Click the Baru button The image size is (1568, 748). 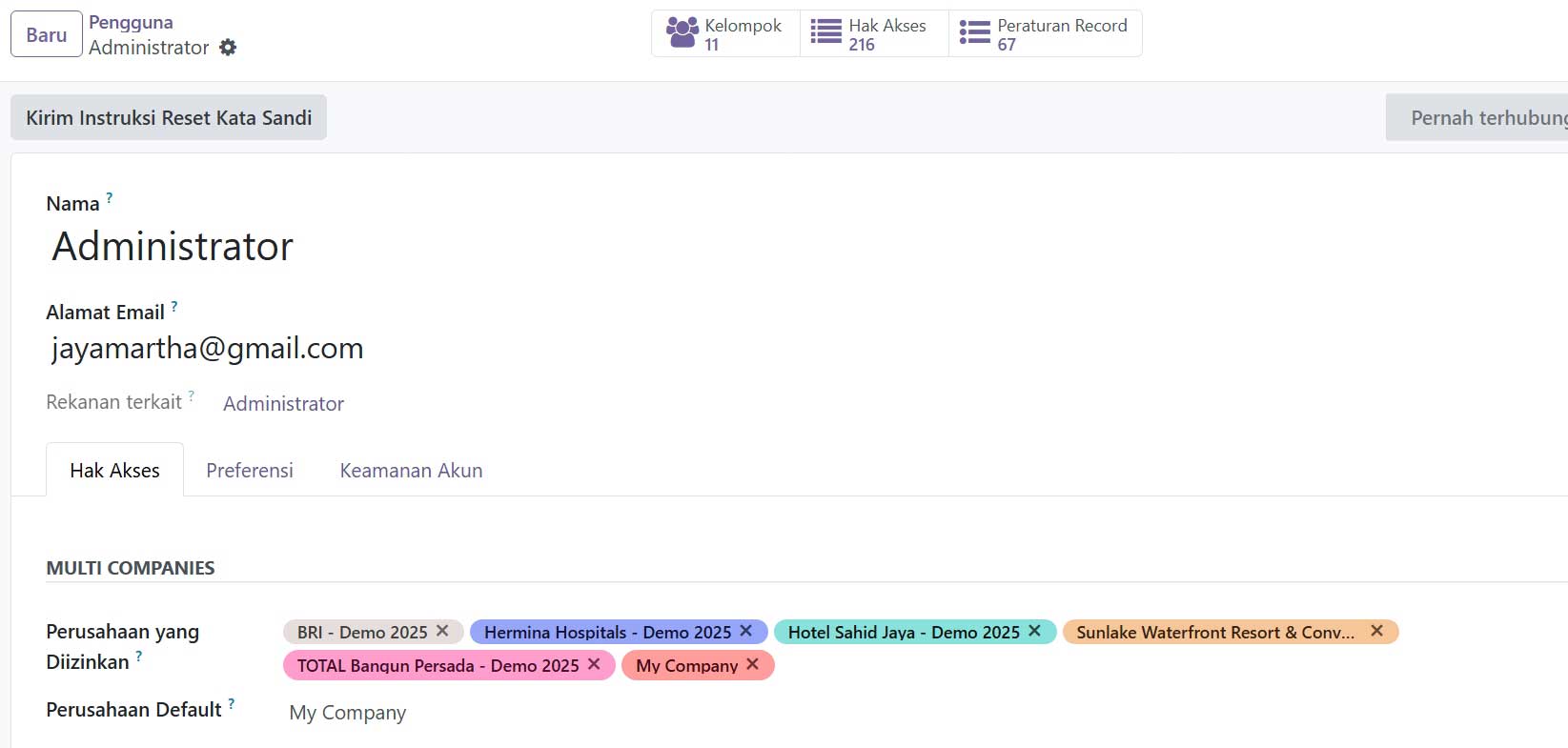tap(47, 34)
